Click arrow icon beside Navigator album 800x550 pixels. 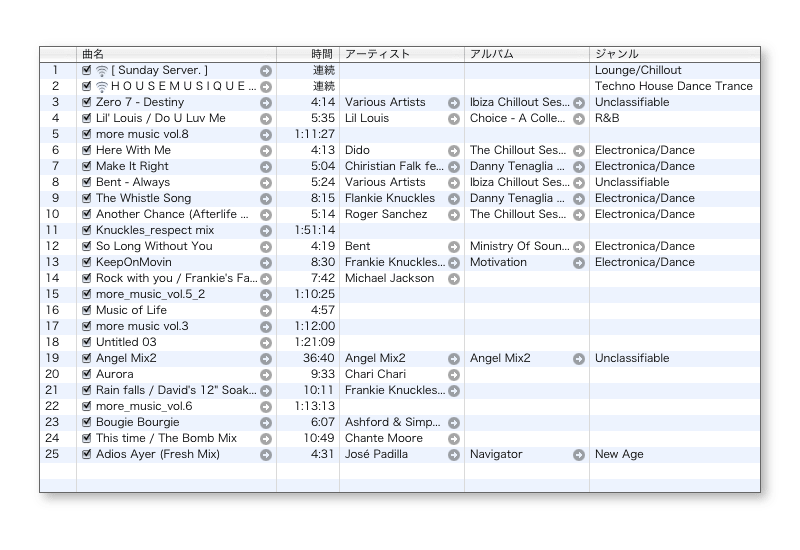click(x=579, y=455)
